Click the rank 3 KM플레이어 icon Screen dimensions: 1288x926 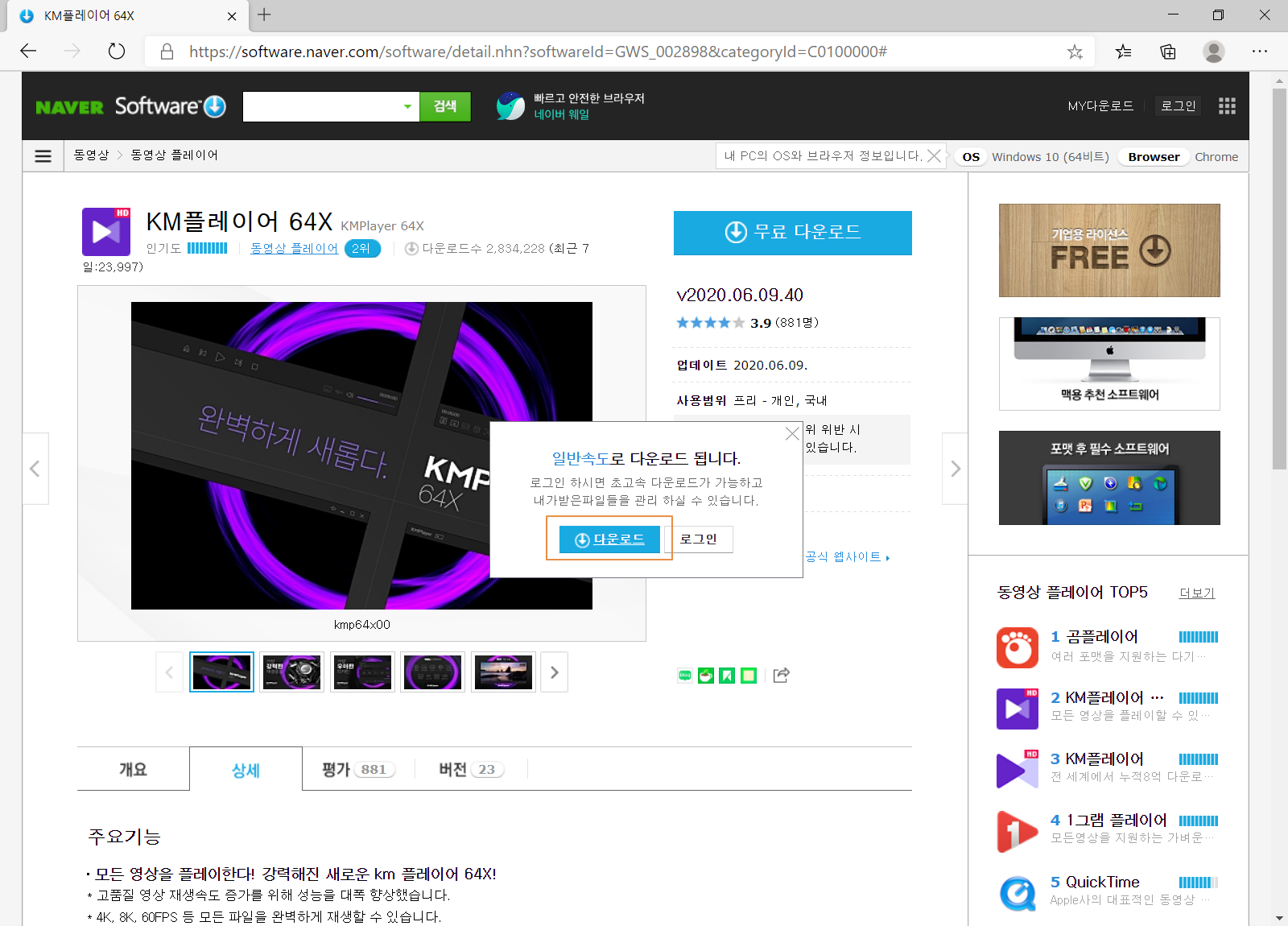1018,770
